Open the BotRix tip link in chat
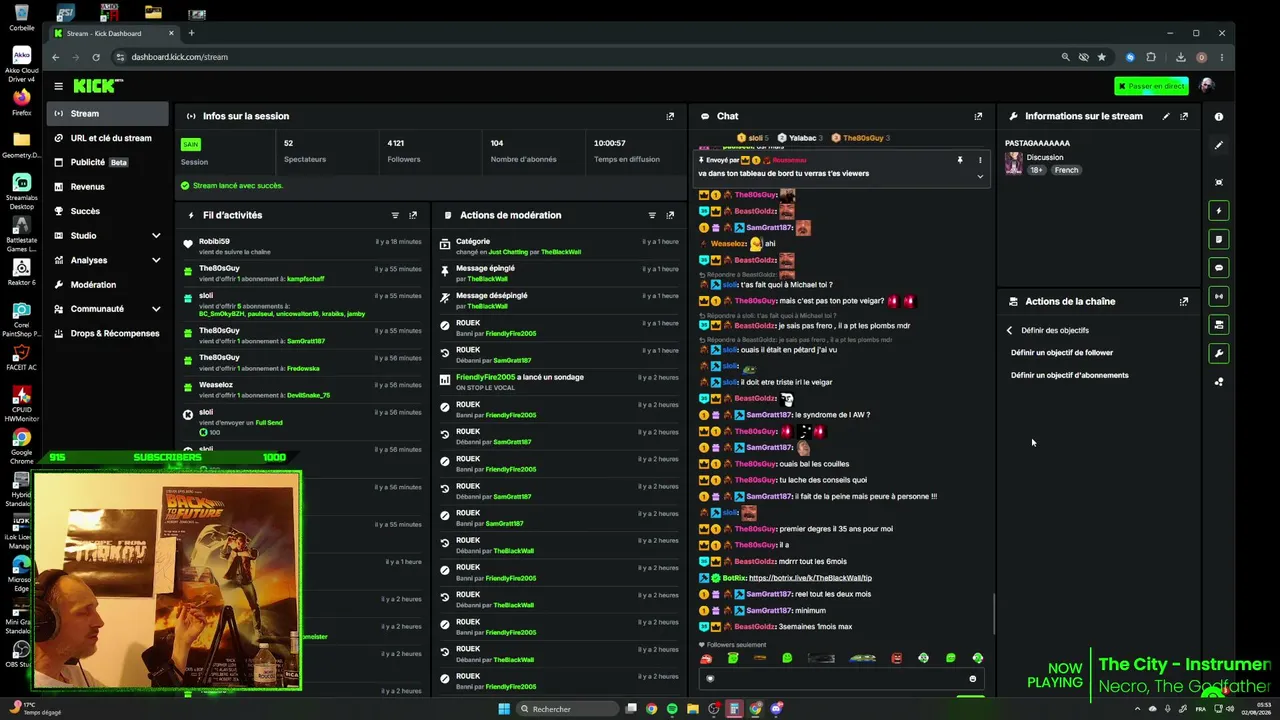This screenshot has height=720, width=1280. click(x=810, y=578)
